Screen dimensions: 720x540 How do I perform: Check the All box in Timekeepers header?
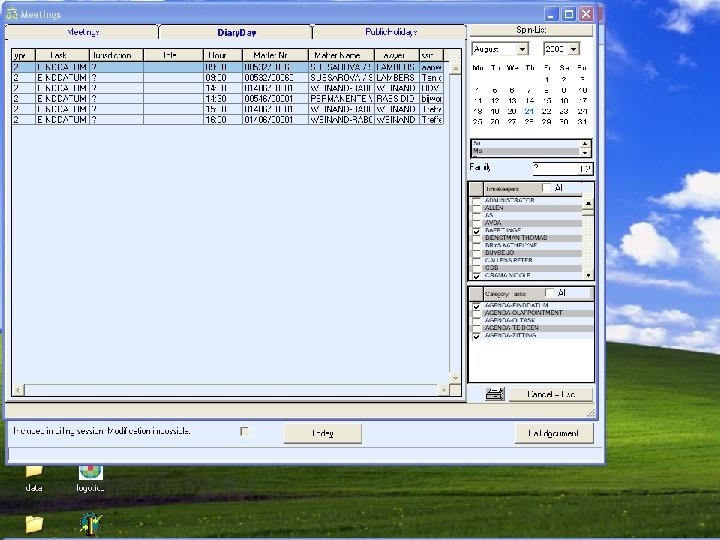pos(546,188)
